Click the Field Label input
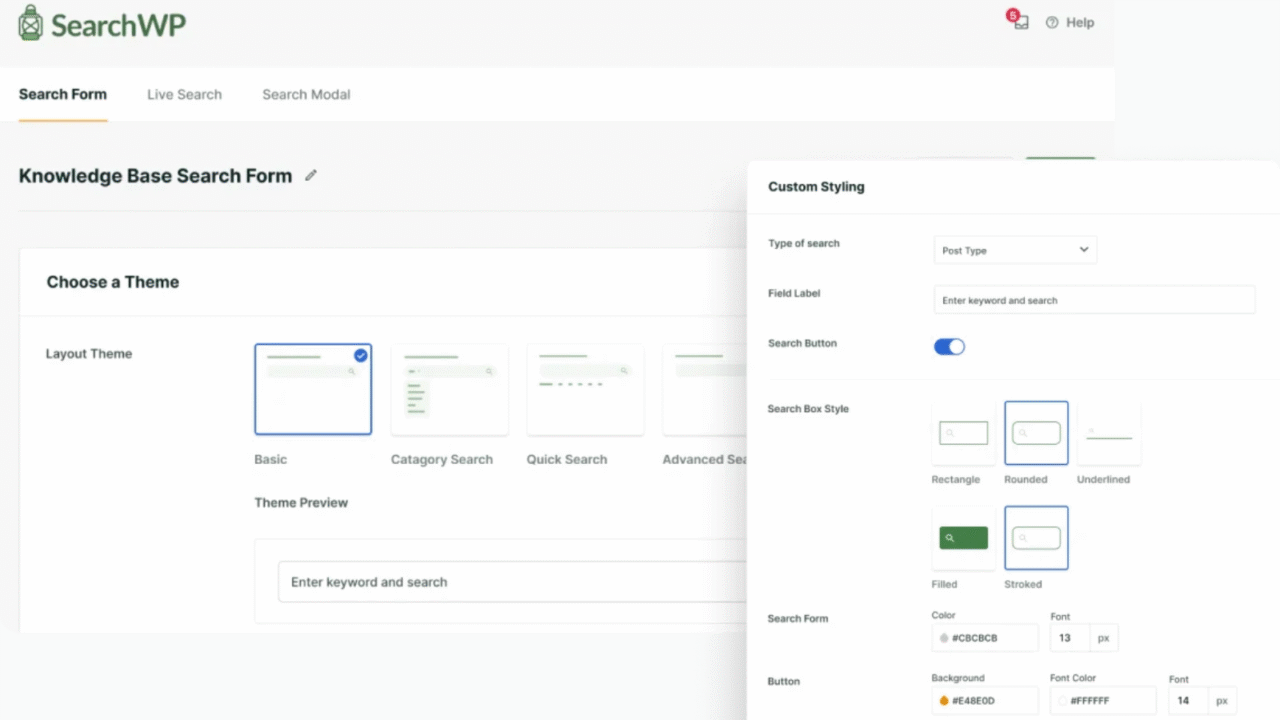 click(1094, 300)
